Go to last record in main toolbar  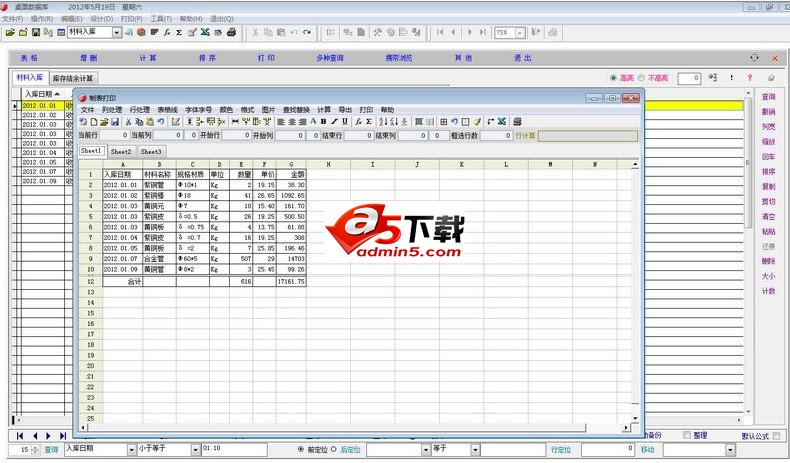[x=483, y=32]
